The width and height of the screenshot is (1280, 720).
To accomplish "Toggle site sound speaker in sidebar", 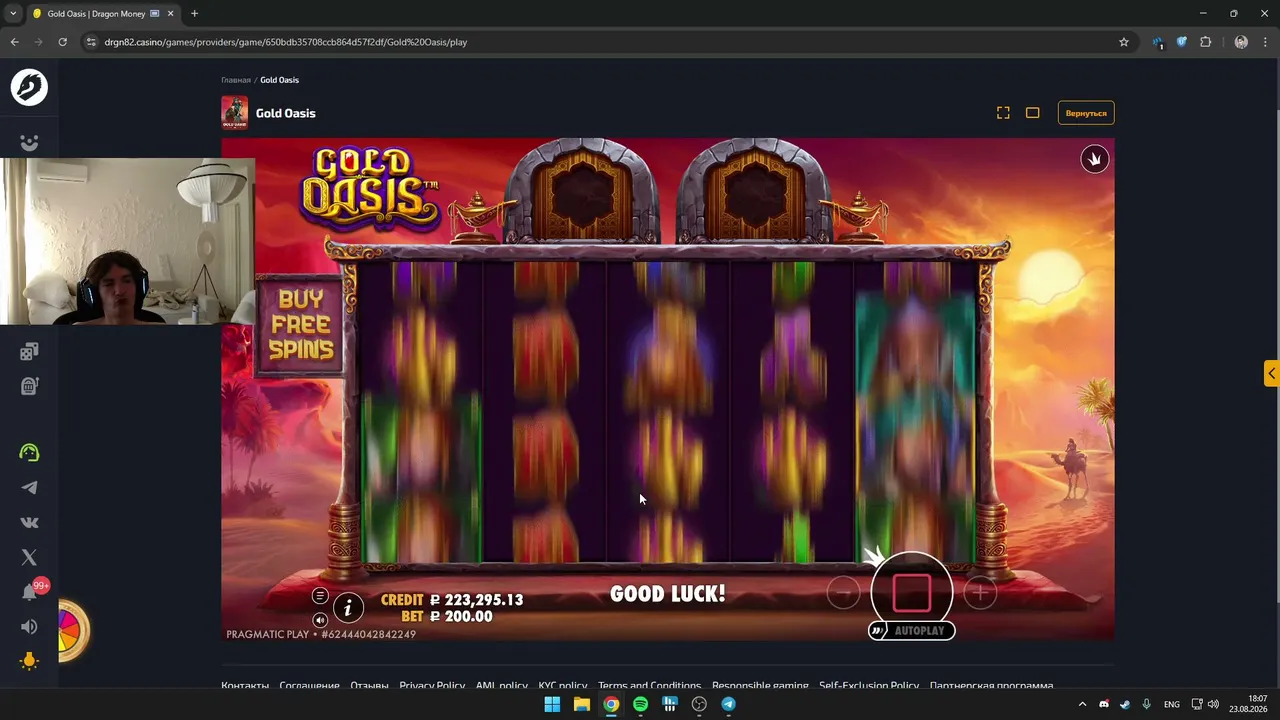I will 29,627.
